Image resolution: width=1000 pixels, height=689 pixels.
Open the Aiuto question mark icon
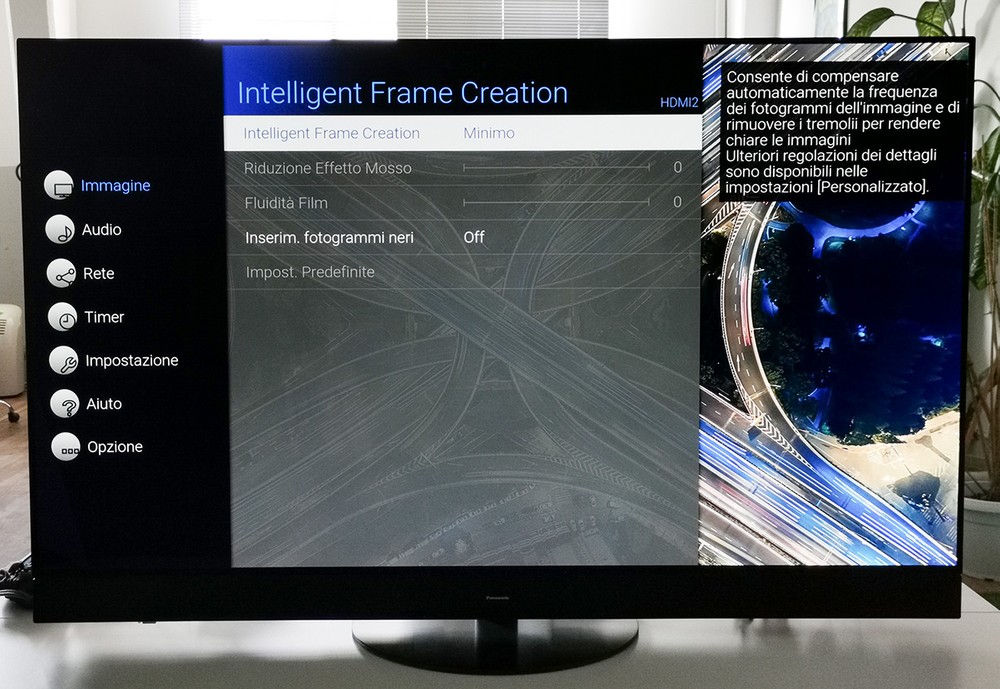[x=65, y=404]
